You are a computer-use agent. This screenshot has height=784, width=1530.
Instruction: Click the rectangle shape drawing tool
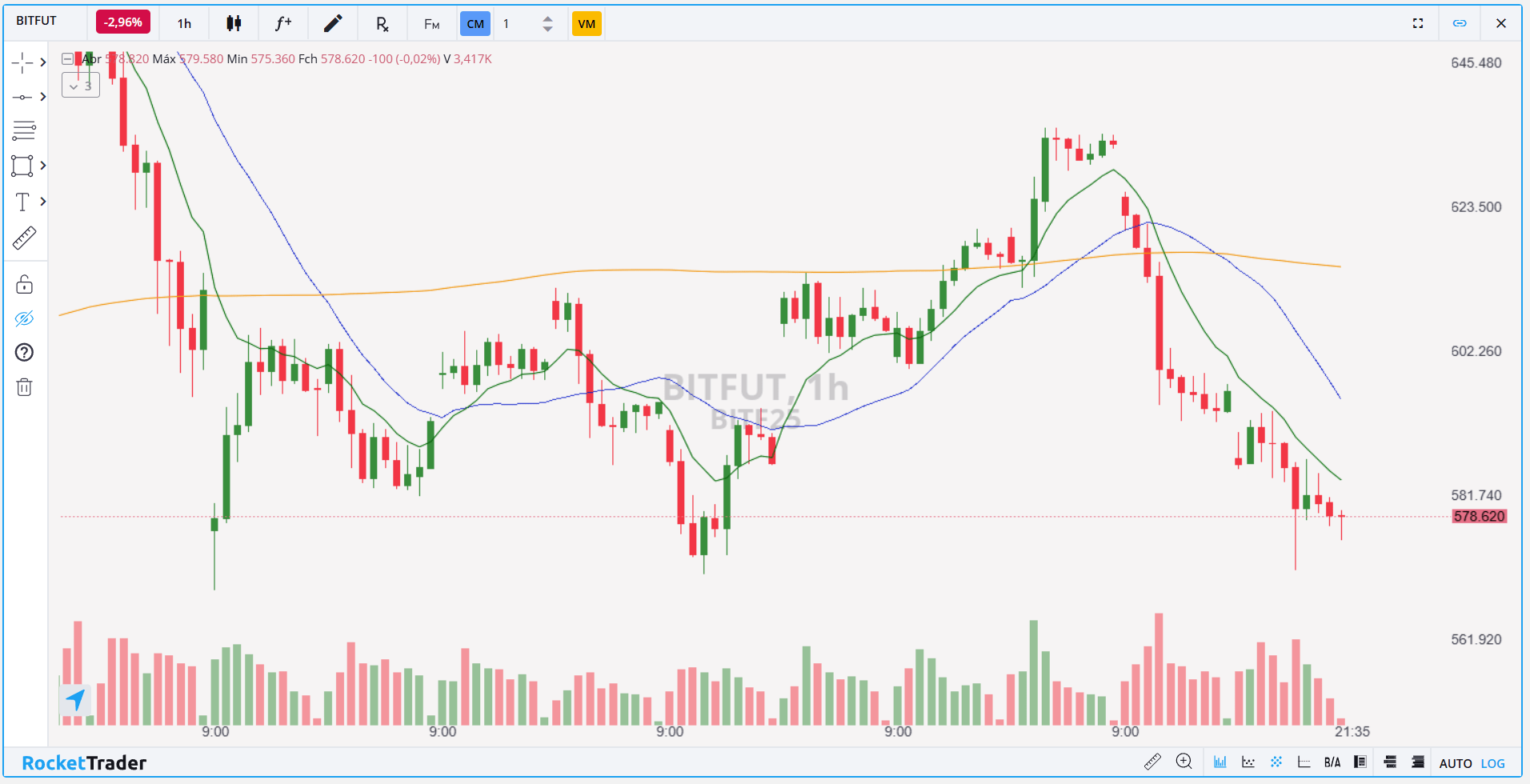pos(22,166)
